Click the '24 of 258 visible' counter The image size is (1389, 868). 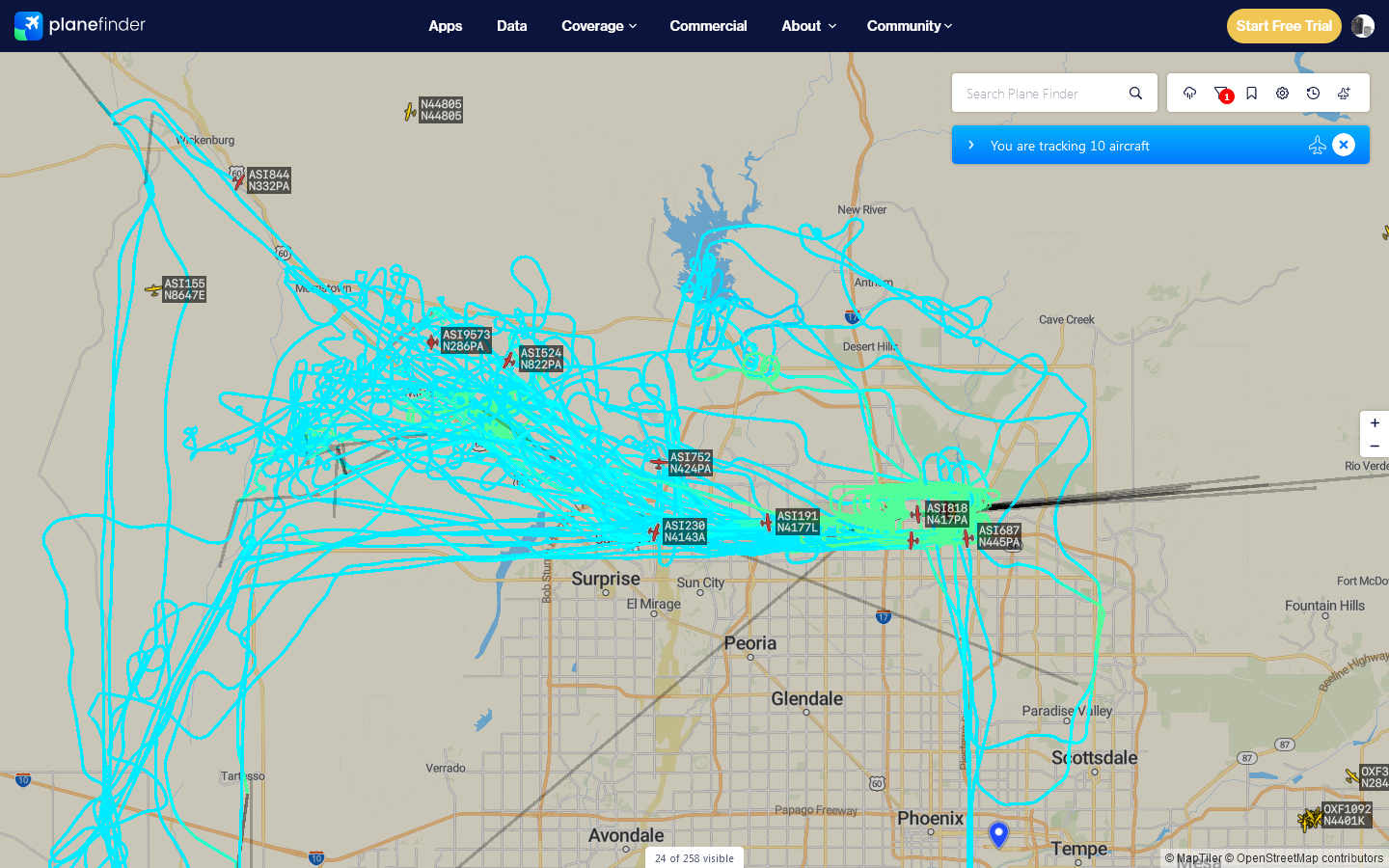coord(694,858)
